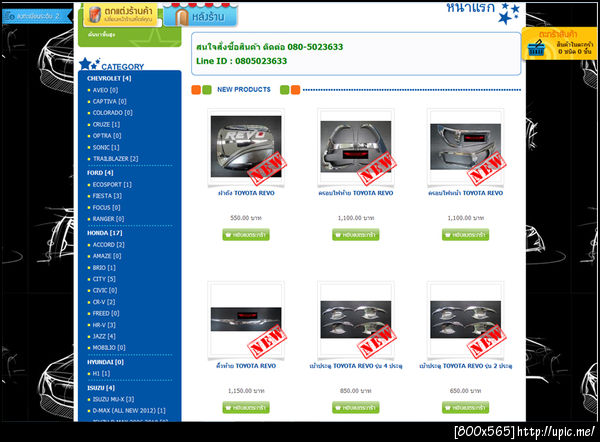
Task: Click the 850.00 baht product title link
Action: point(356,366)
